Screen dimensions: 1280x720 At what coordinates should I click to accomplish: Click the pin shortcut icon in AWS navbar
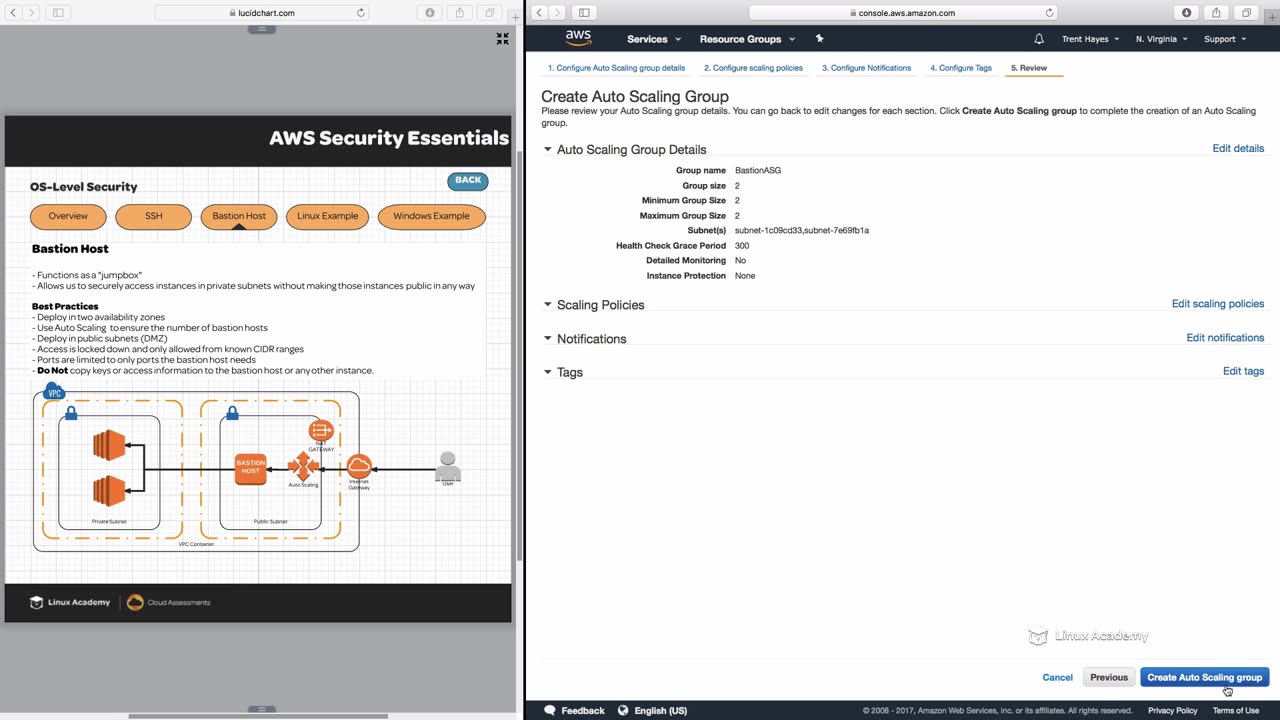[819, 39]
